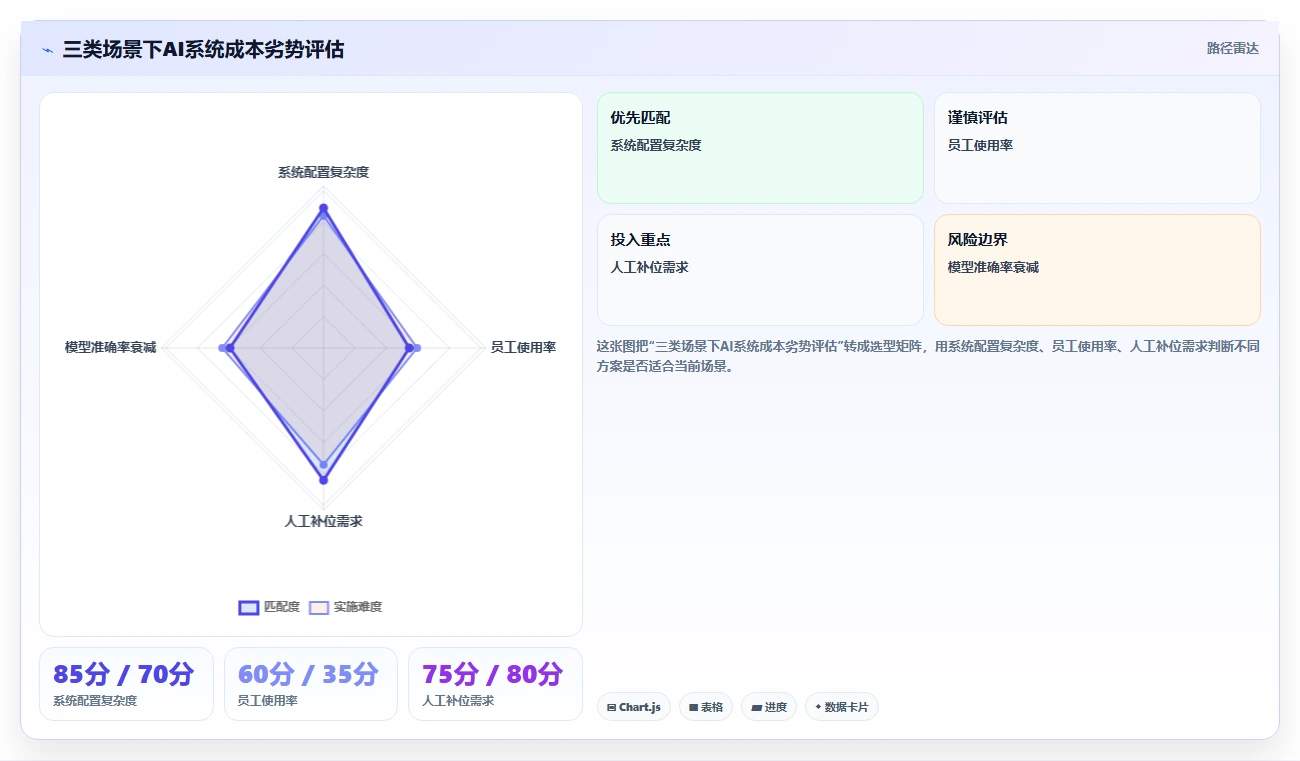This screenshot has height=761, width=1300.
Task: Click the 模型准确率衰减 text in 风险边界 card
Action: point(993,267)
